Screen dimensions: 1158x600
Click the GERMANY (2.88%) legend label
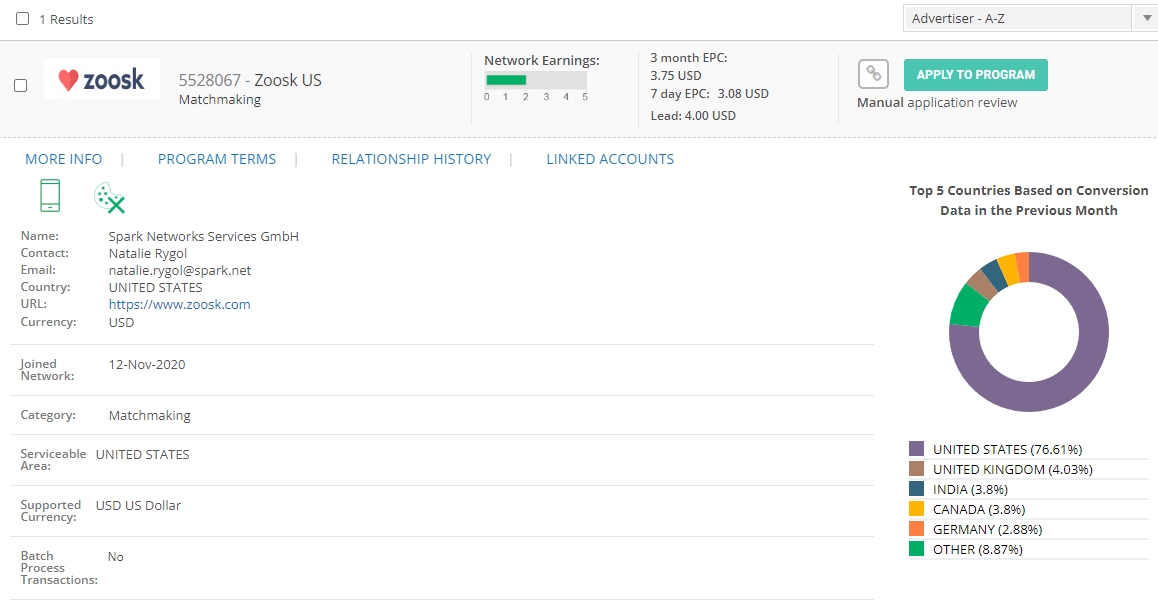tap(987, 529)
